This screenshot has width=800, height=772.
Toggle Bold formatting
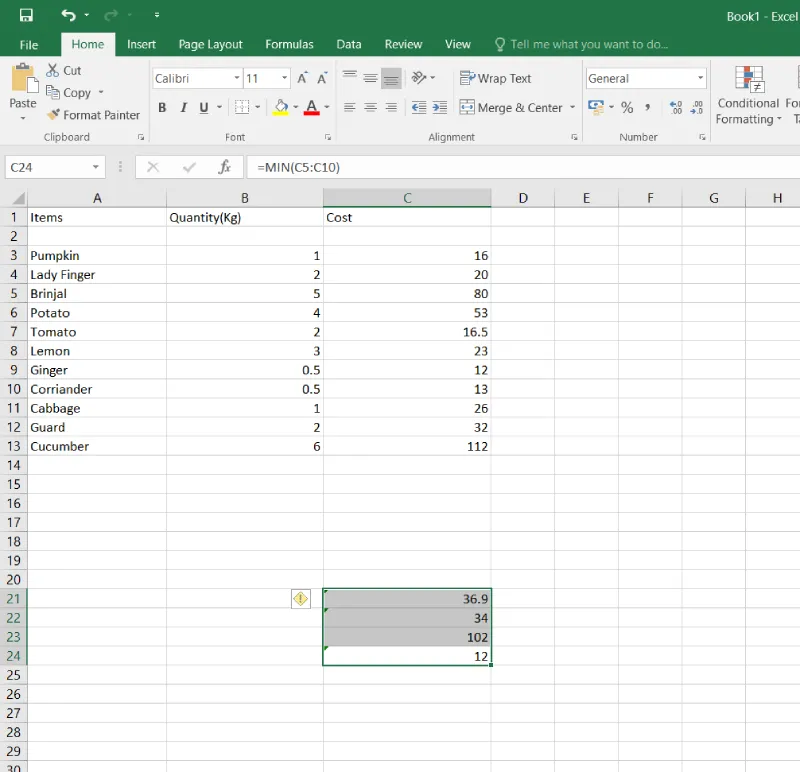(162, 107)
